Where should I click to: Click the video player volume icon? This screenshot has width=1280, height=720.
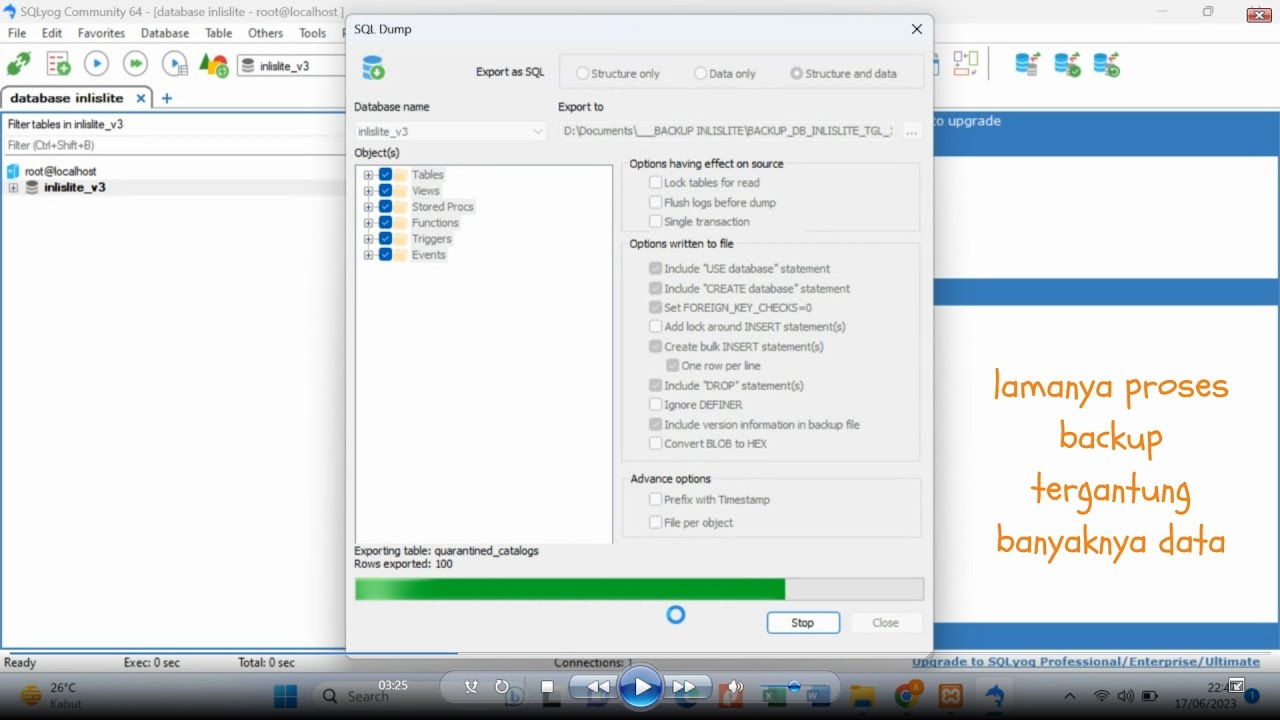coord(735,687)
